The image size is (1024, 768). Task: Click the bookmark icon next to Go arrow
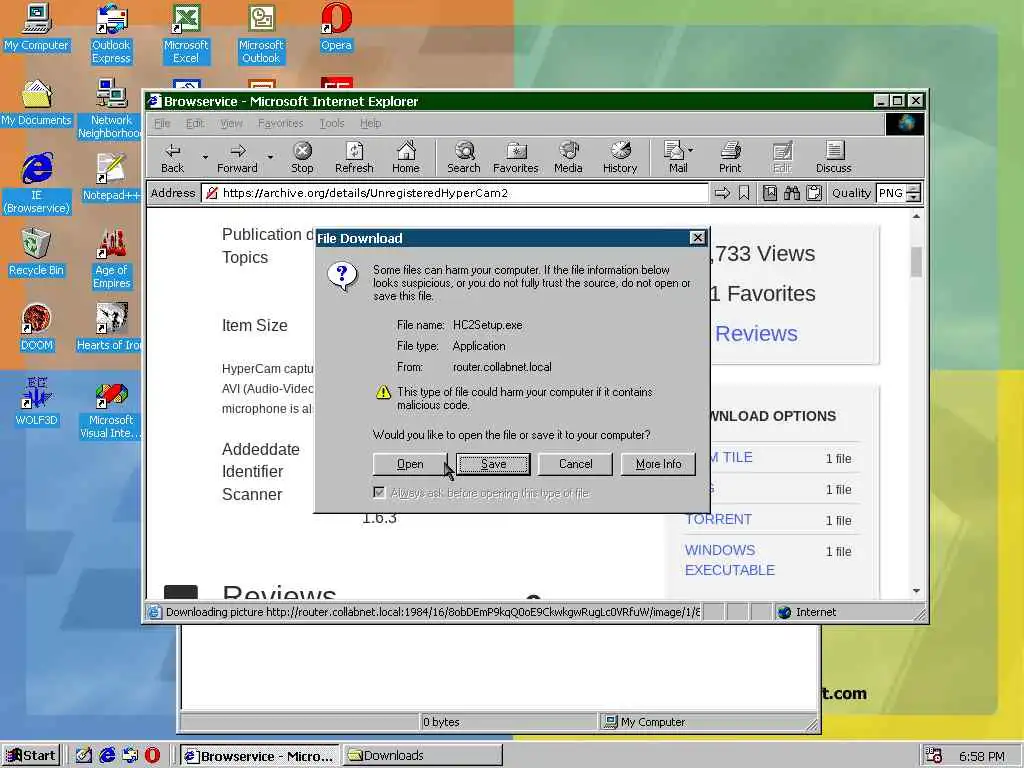744,193
